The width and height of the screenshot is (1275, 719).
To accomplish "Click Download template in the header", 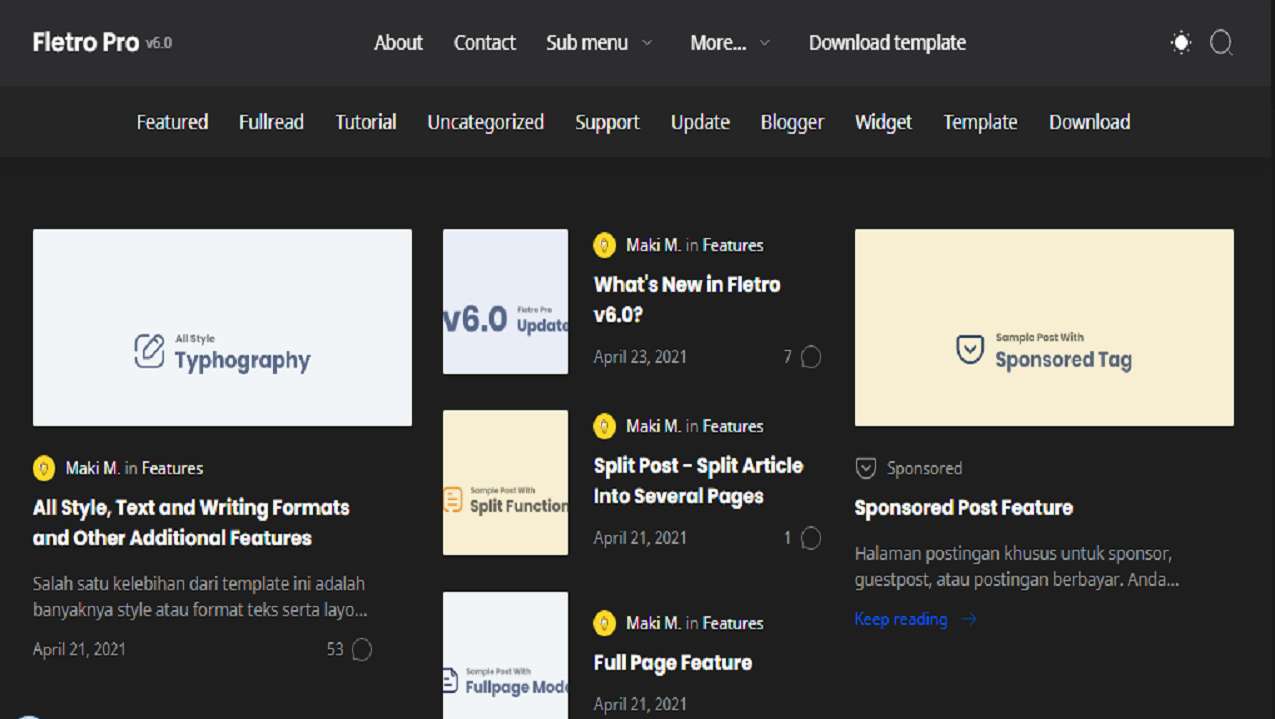I will [886, 42].
